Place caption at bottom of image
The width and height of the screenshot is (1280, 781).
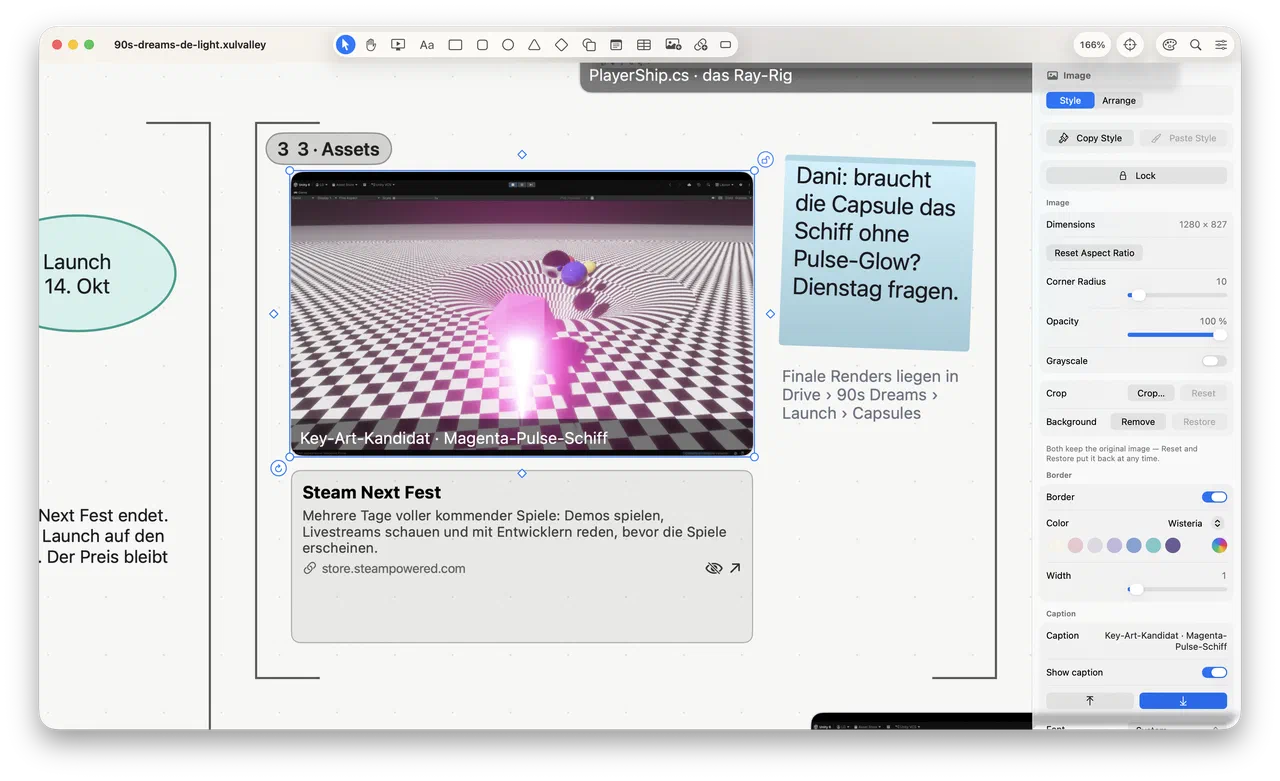[1183, 701]
